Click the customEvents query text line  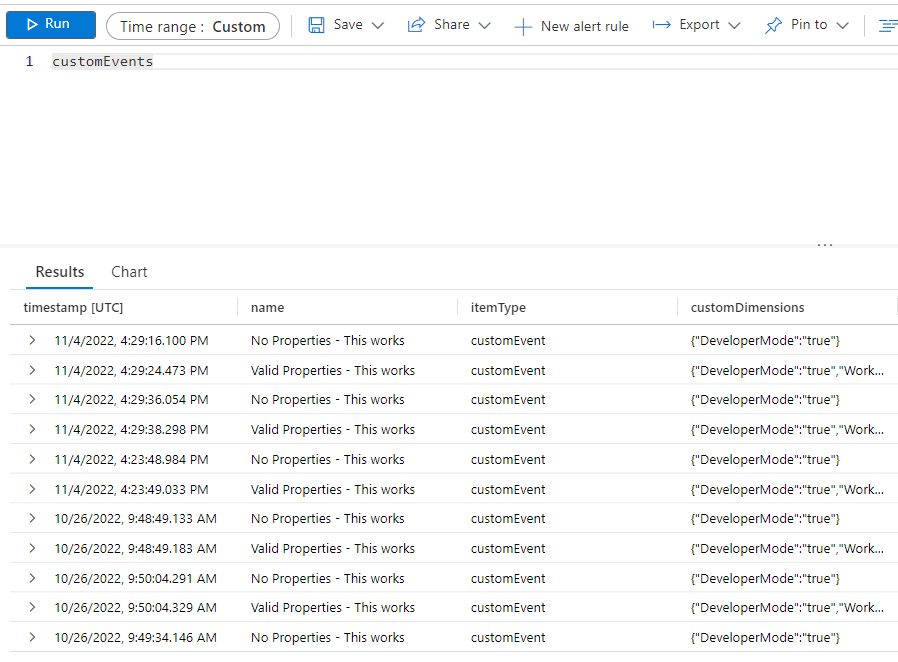coord(103,61)
